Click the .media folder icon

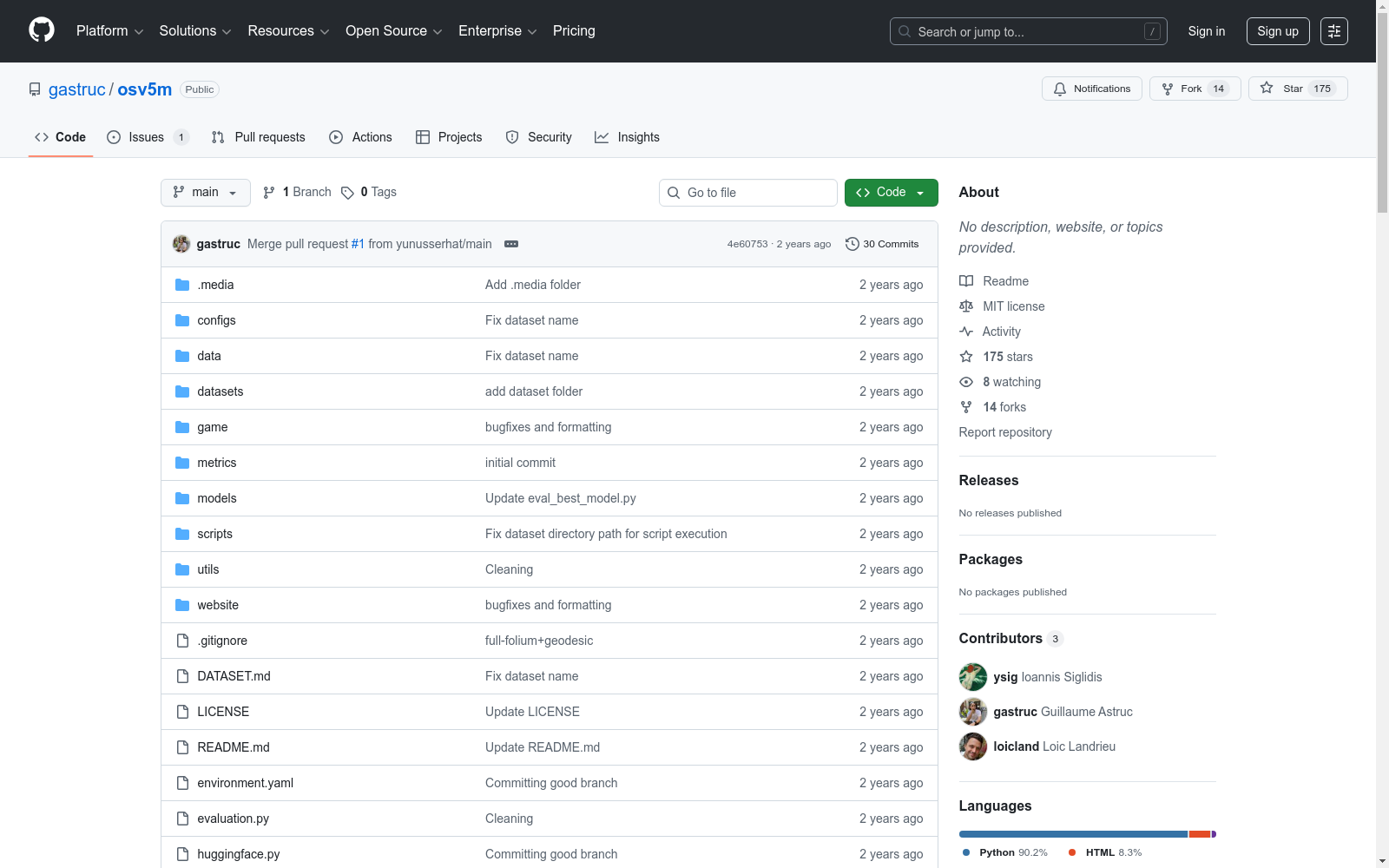click(x=182, y=285)
